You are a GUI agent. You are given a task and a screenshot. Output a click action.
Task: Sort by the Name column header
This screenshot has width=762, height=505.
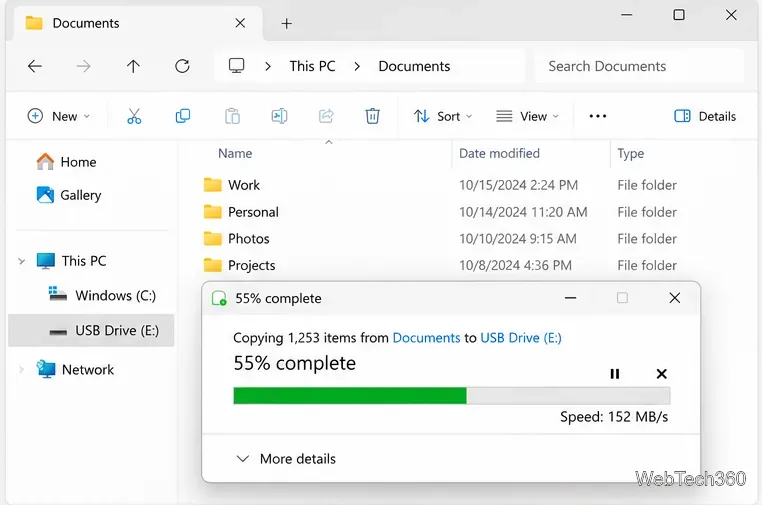(x=235, y=154)
